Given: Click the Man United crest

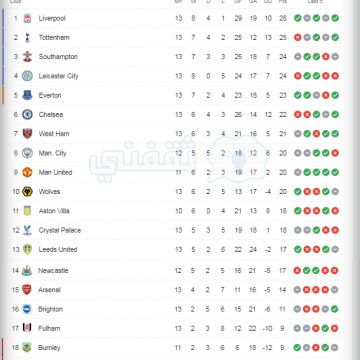Looking at the screenshot, I should click(x=27, y=172).
